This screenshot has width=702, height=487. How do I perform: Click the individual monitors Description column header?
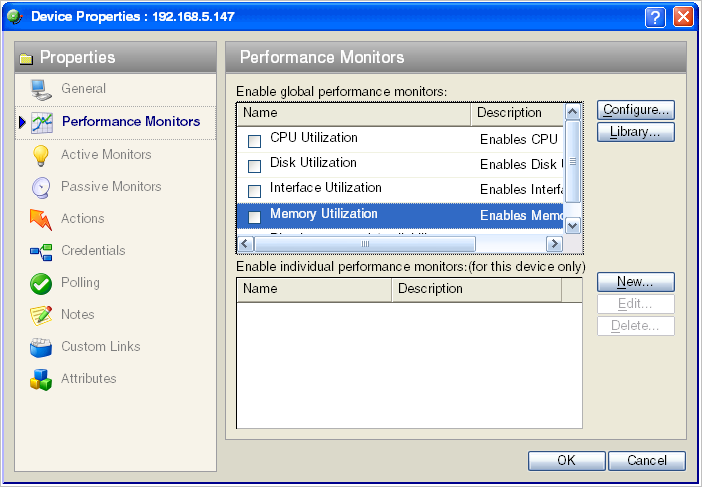477,289
